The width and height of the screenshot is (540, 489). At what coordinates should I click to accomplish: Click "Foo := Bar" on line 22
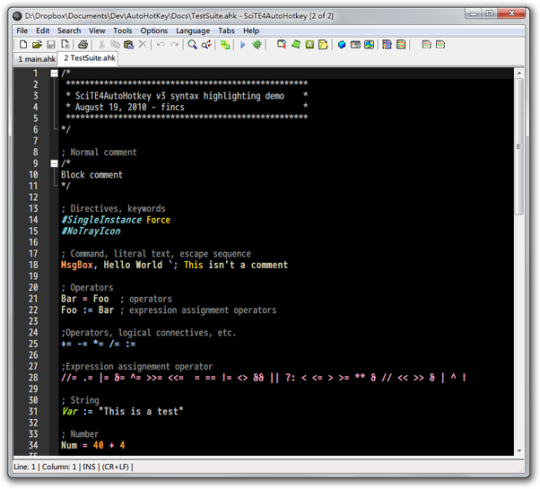(x=87, y=310)
